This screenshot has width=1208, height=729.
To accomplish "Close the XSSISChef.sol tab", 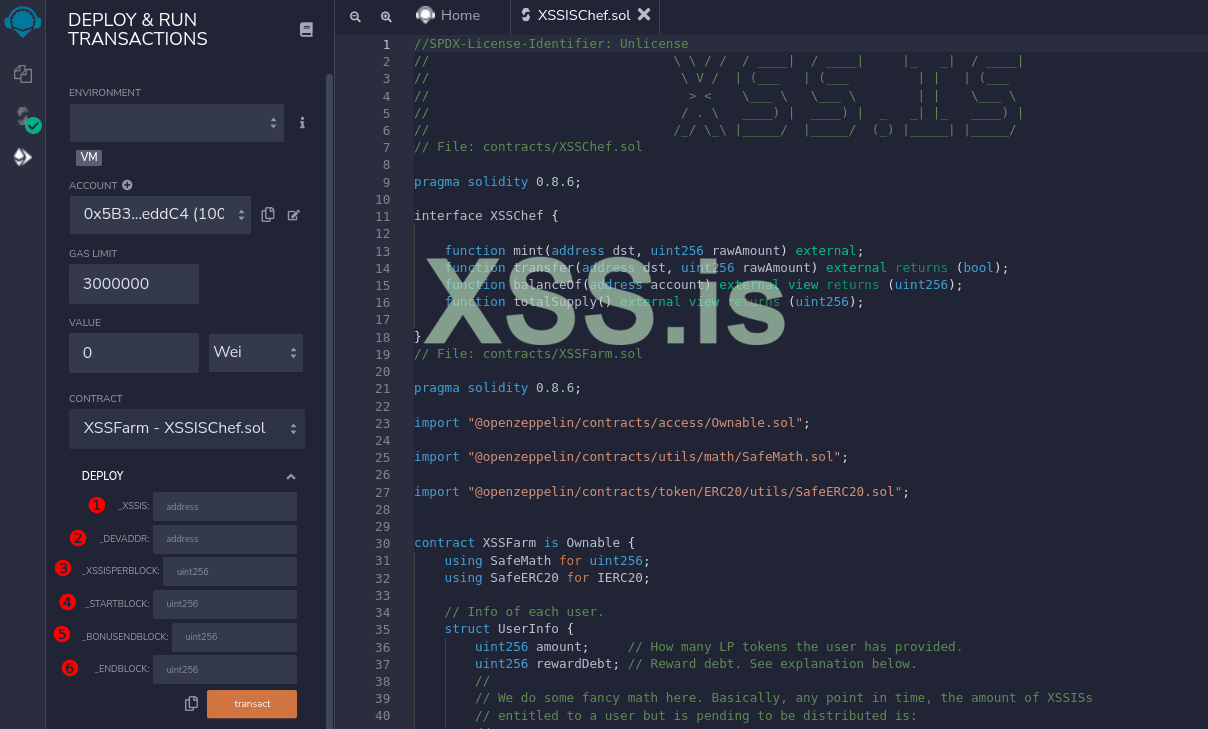I will tap(644, 14).
